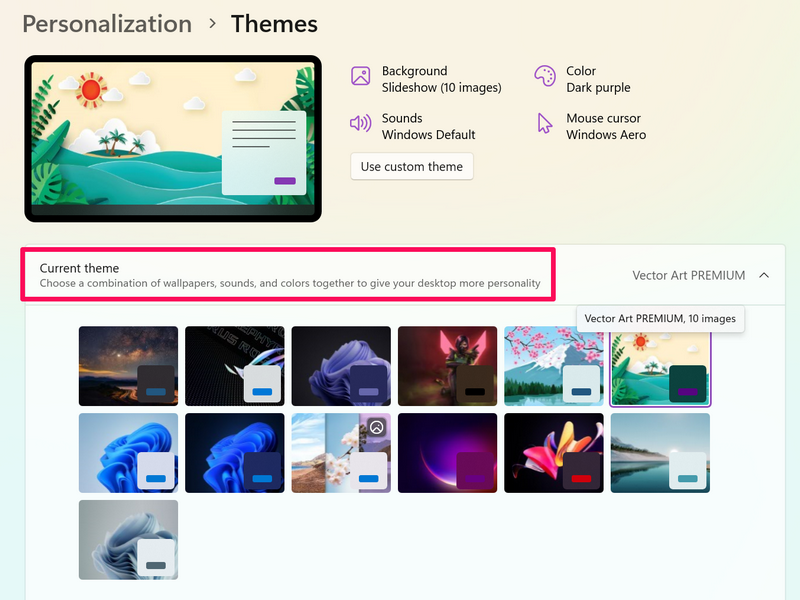Click the Color palette icon
The width and height of the screenshot is (800, 600).
(544, 76)
